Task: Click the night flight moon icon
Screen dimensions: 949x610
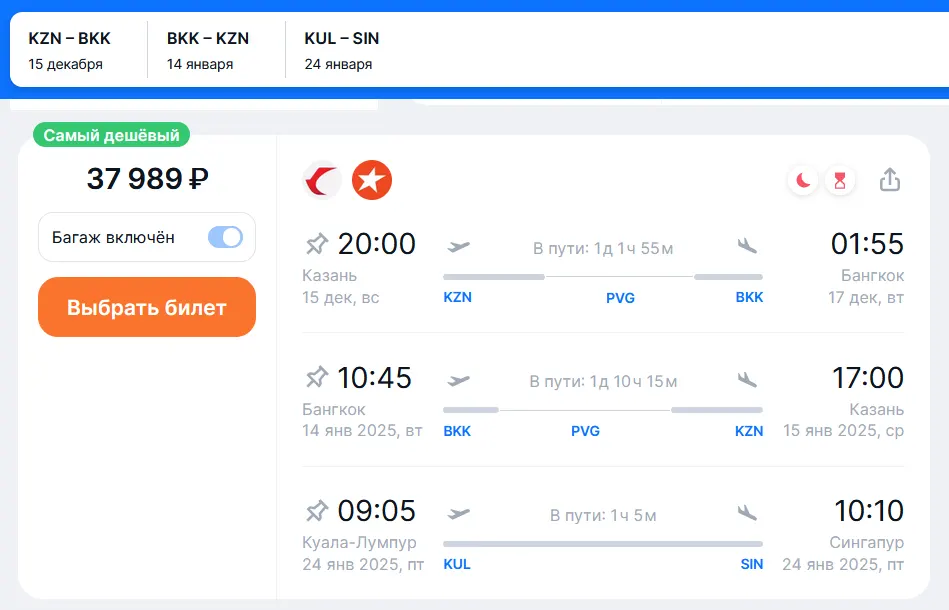Action: click(803, 180)
